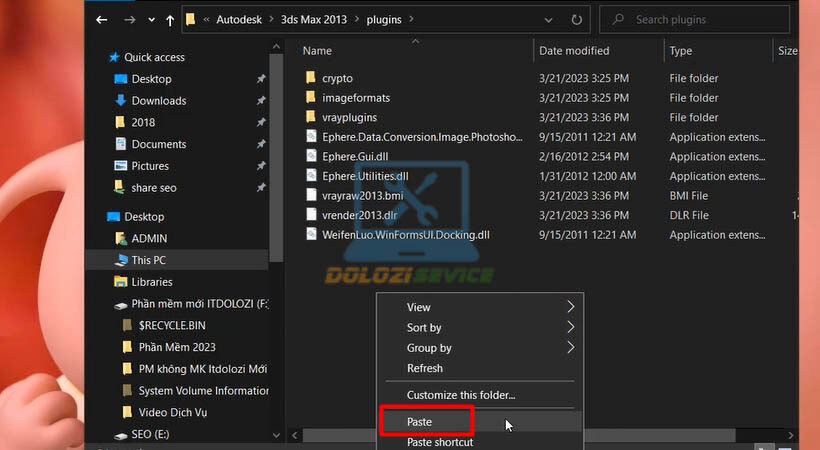The width and height of the screenshot is (820, 450).
Task: Open the $RECYCLE.BIN folder
Action: pos(172,325)
